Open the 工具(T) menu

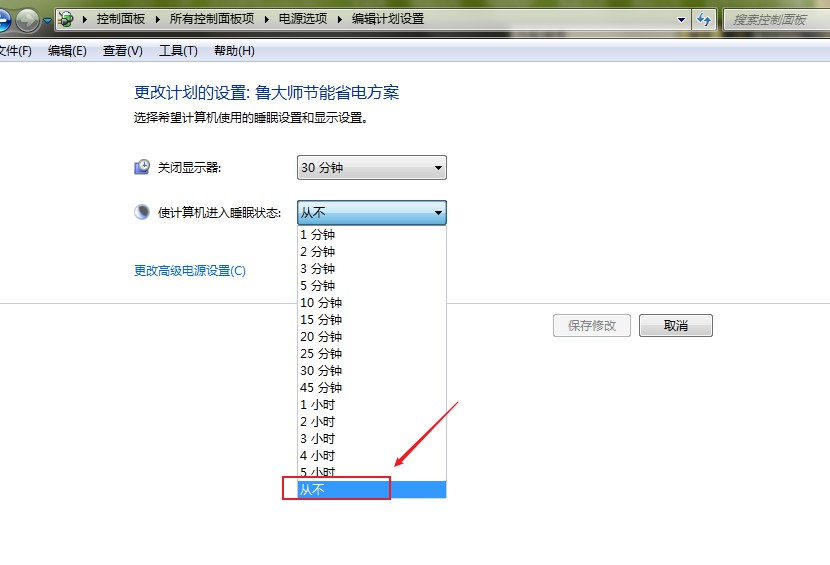(x=178, y=51)
